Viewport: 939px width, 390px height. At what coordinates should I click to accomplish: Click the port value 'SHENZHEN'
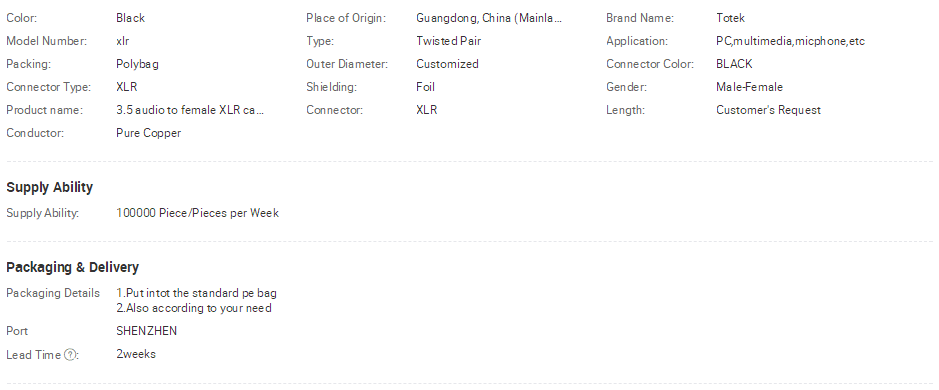(147, 331)
